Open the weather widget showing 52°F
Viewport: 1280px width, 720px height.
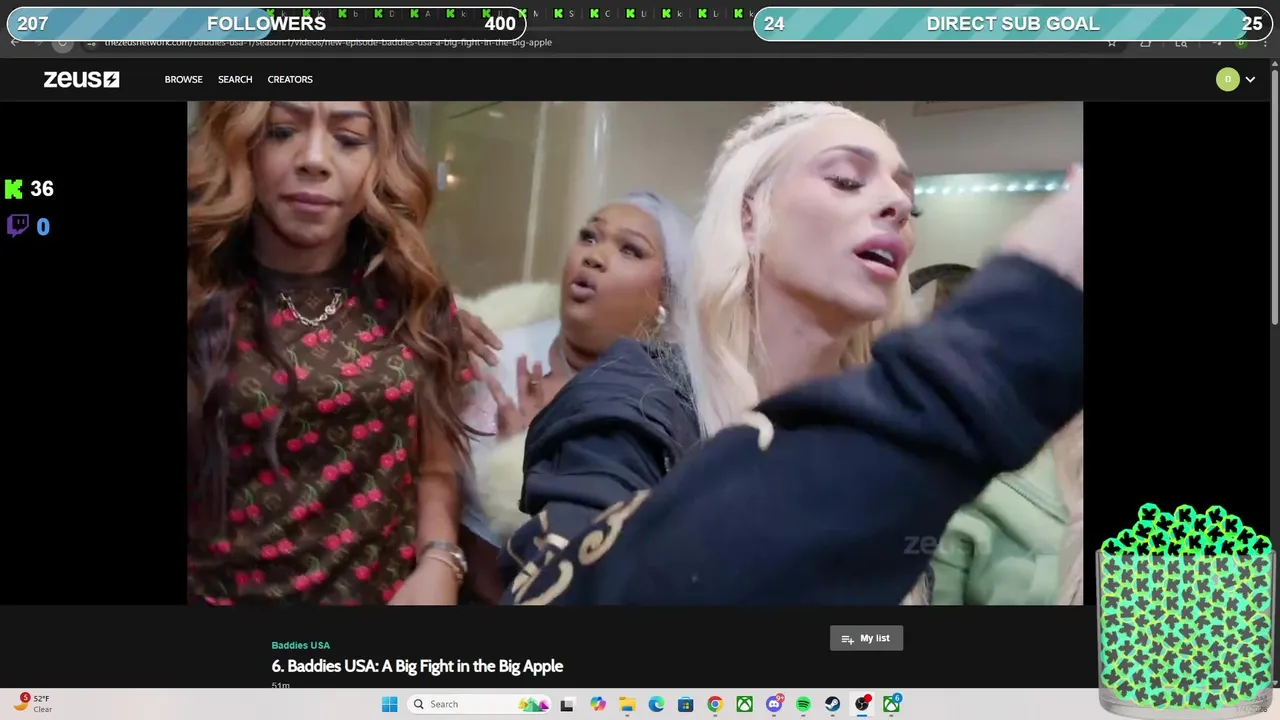click(32, 704)
